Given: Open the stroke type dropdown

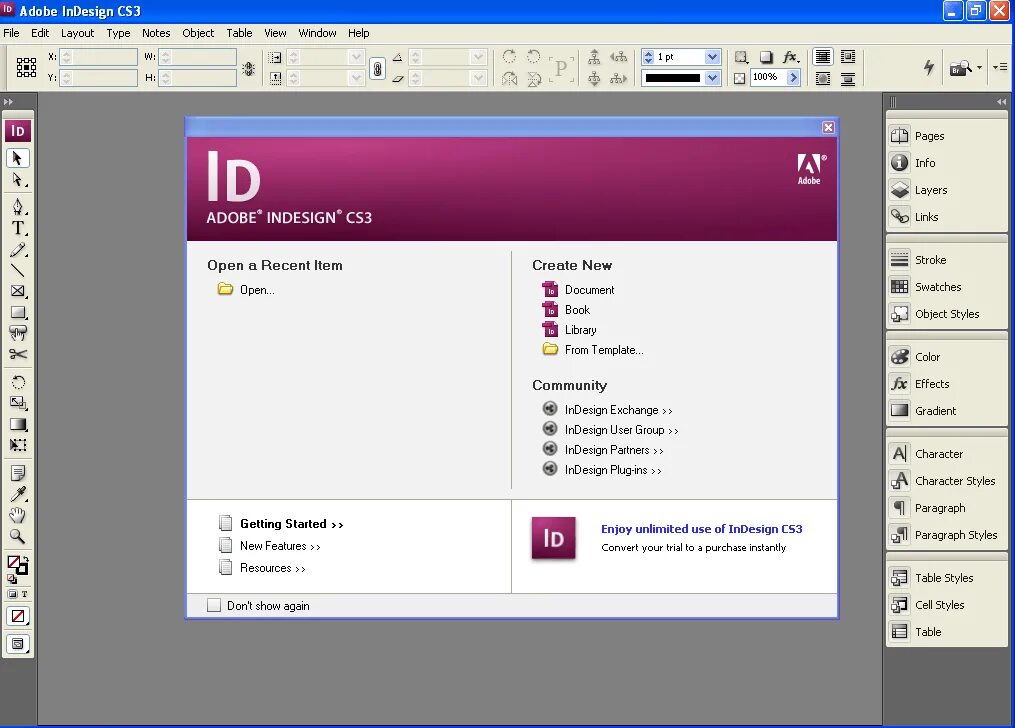Looking at the screenshot, I should pyautogui.click(x=712, y=78).
